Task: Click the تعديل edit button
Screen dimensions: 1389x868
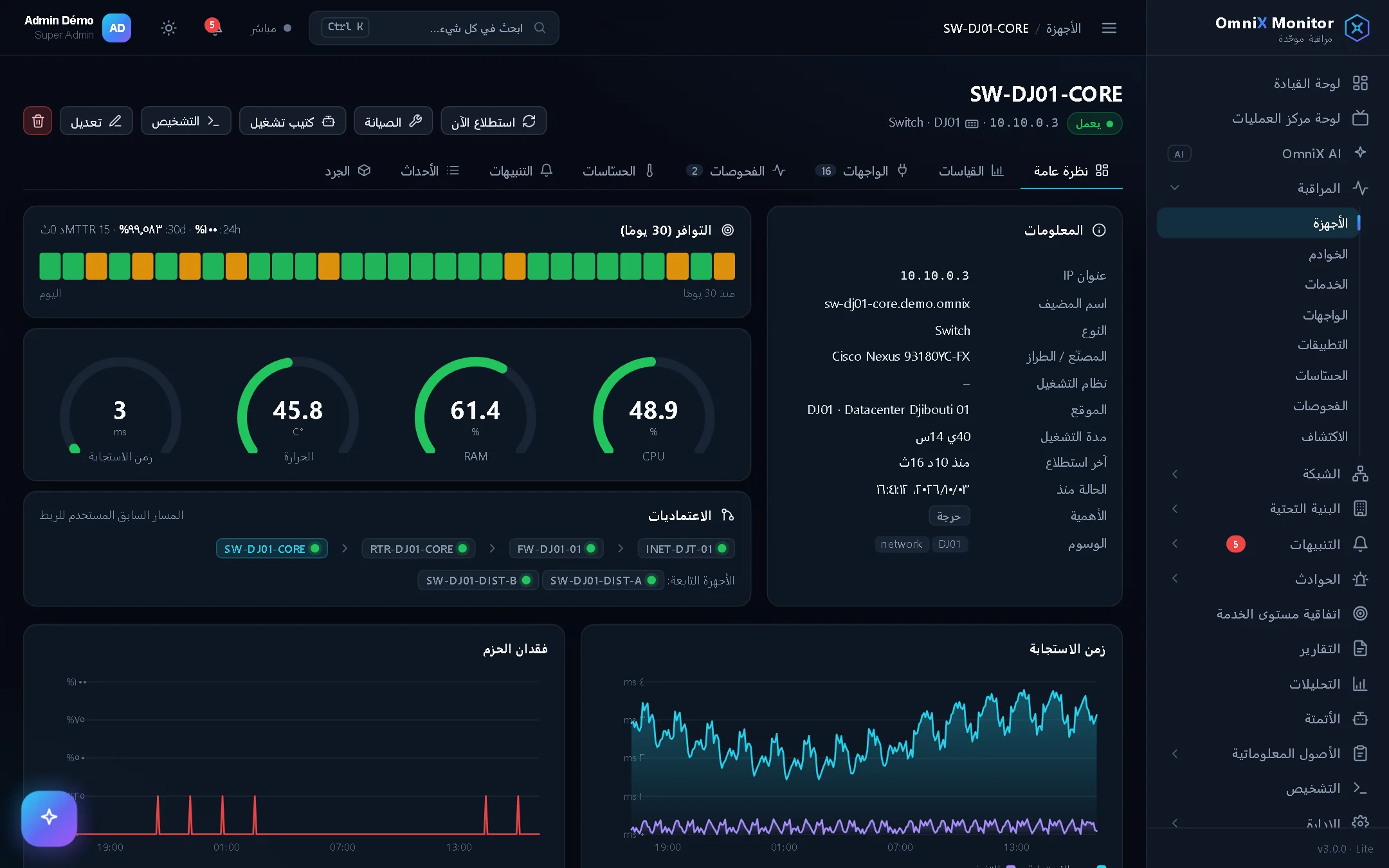Action: 96,121
